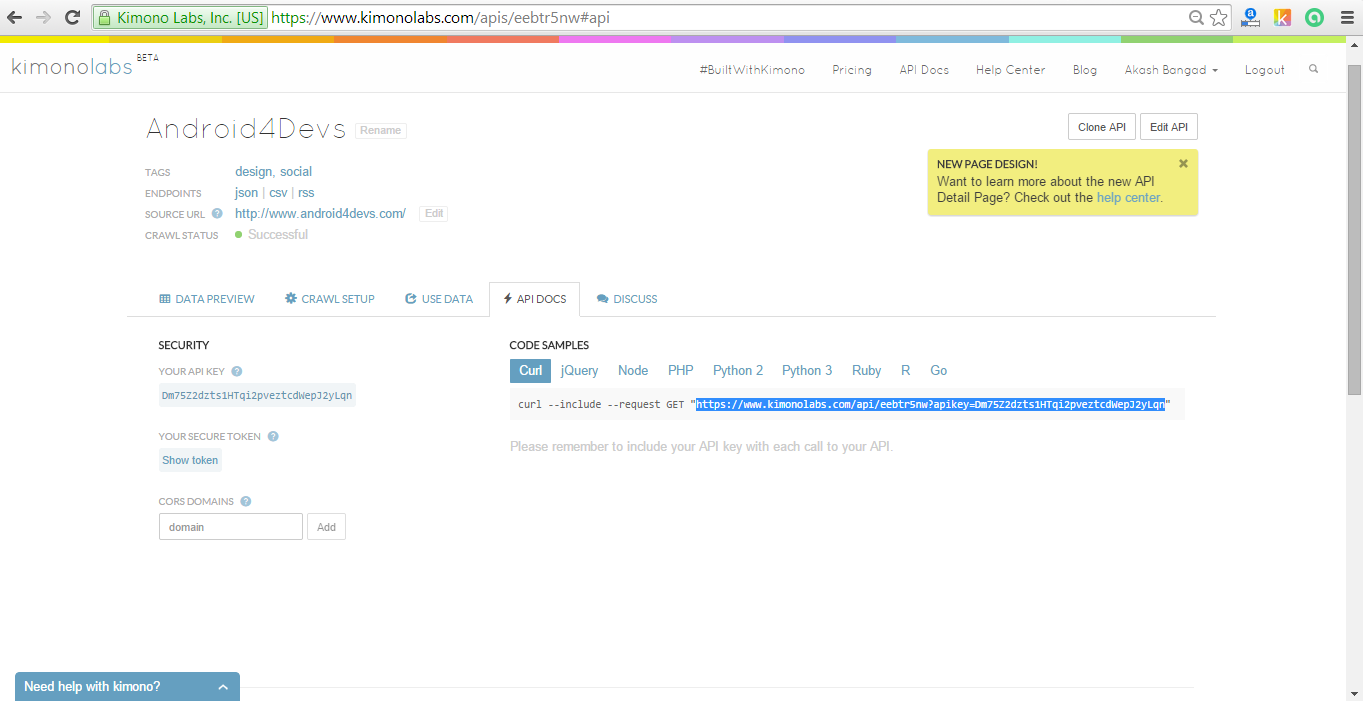The height and width of the screenshot is (702, 1366).
Task: Open the csv endpoint
Action: pos(278,193)
